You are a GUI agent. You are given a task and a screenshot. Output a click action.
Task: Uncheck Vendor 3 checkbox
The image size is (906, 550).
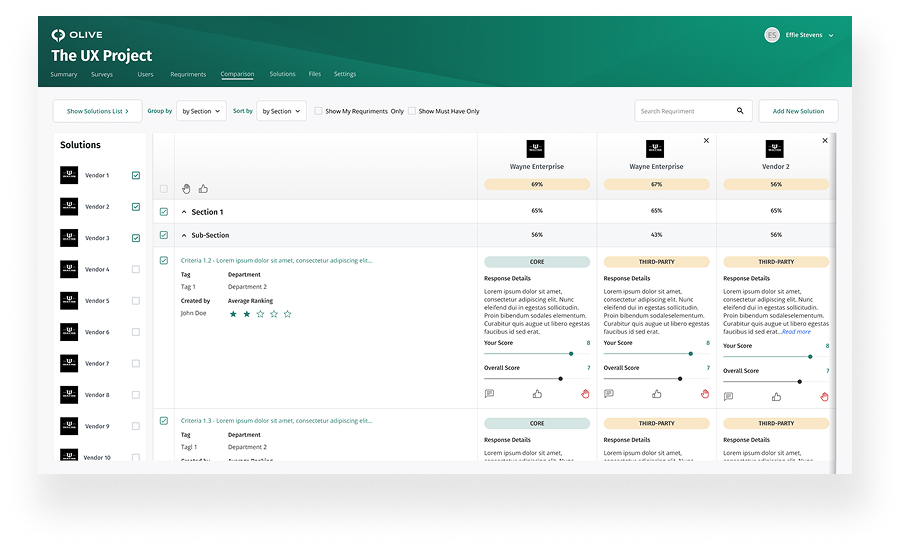click(136, 238)
